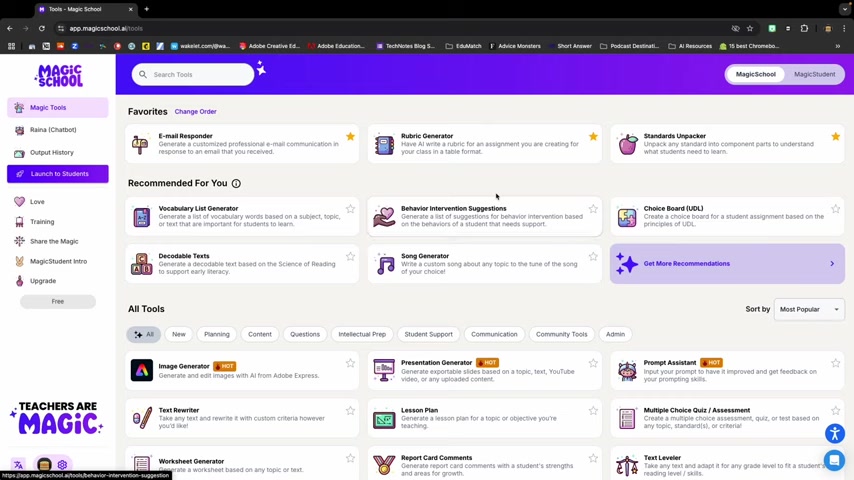Click the info icon beside Recommended For You
The image size is (854, 480).
point(236,184)
